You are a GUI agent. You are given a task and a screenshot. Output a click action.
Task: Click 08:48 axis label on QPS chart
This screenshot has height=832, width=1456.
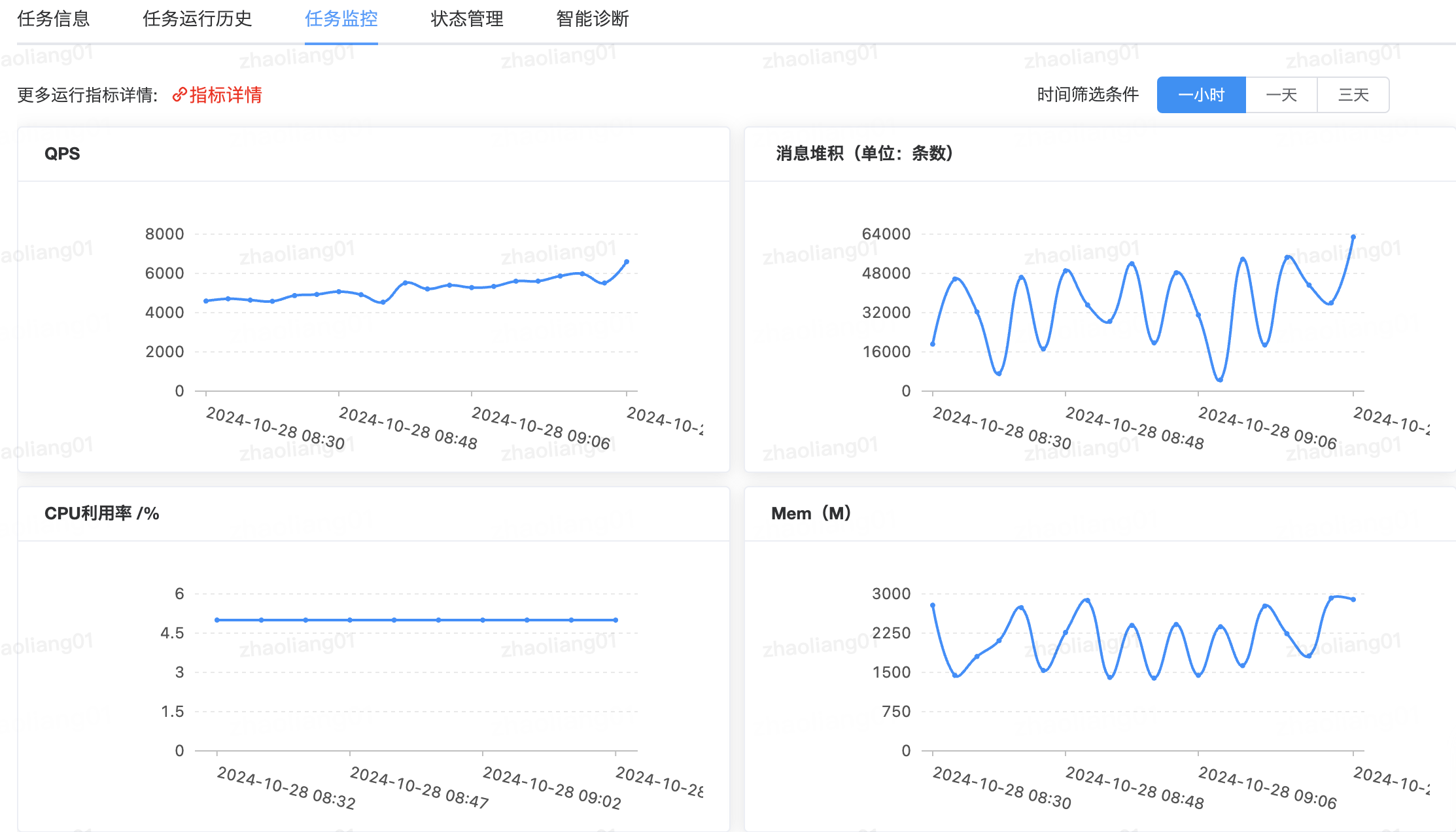tap(408, 428)
